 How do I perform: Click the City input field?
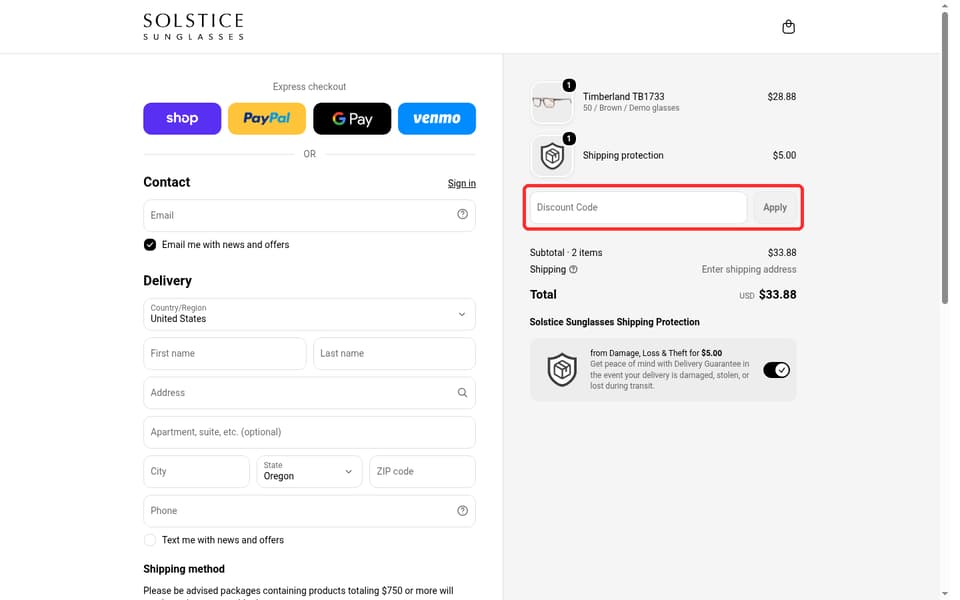pyautogui.click(x=197, y=471)
